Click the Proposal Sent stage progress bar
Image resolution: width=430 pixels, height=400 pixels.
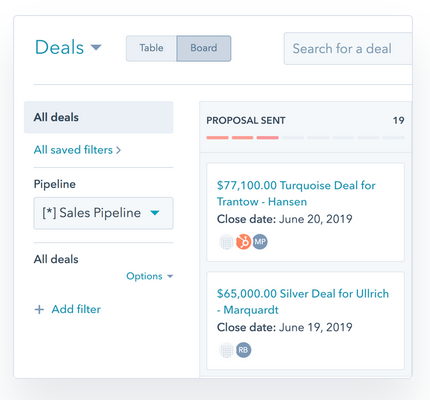pos(305,137)
